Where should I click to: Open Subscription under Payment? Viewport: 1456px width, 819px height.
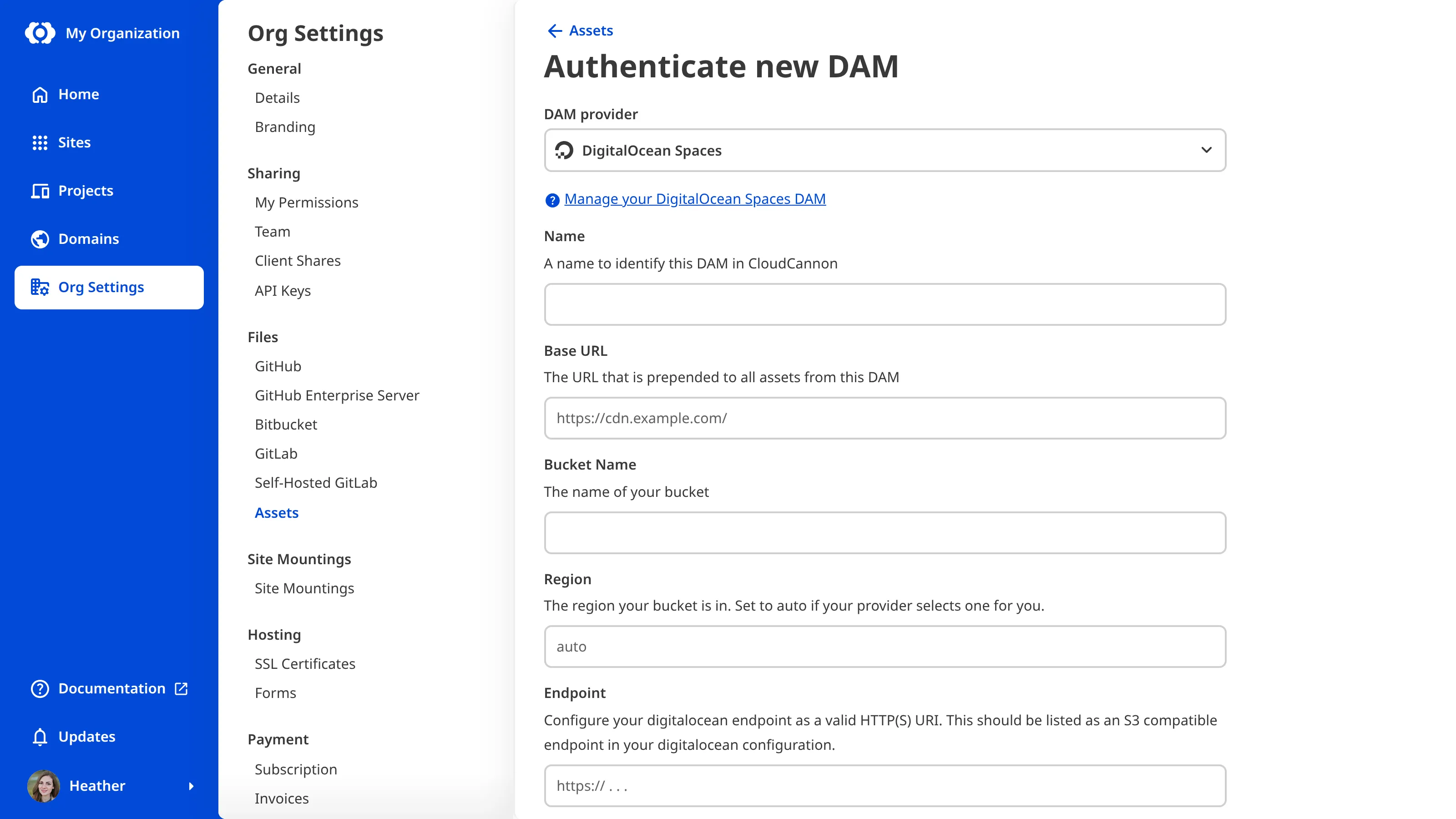(296, 769)
